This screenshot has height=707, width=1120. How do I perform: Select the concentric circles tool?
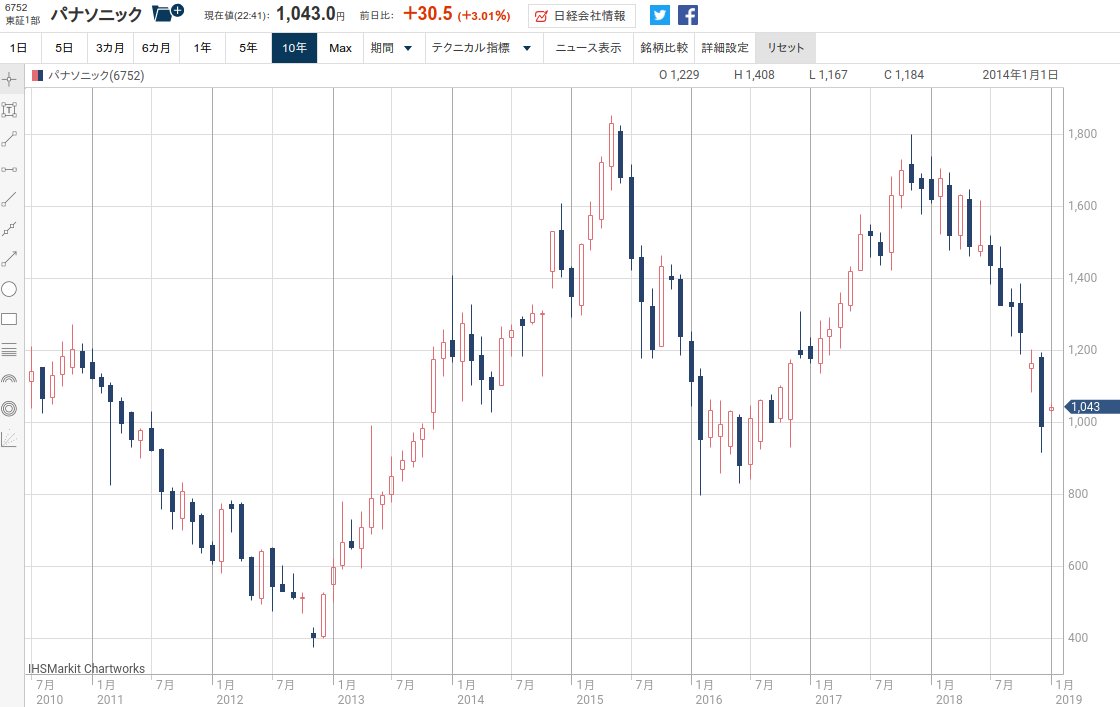coord(9,408)
